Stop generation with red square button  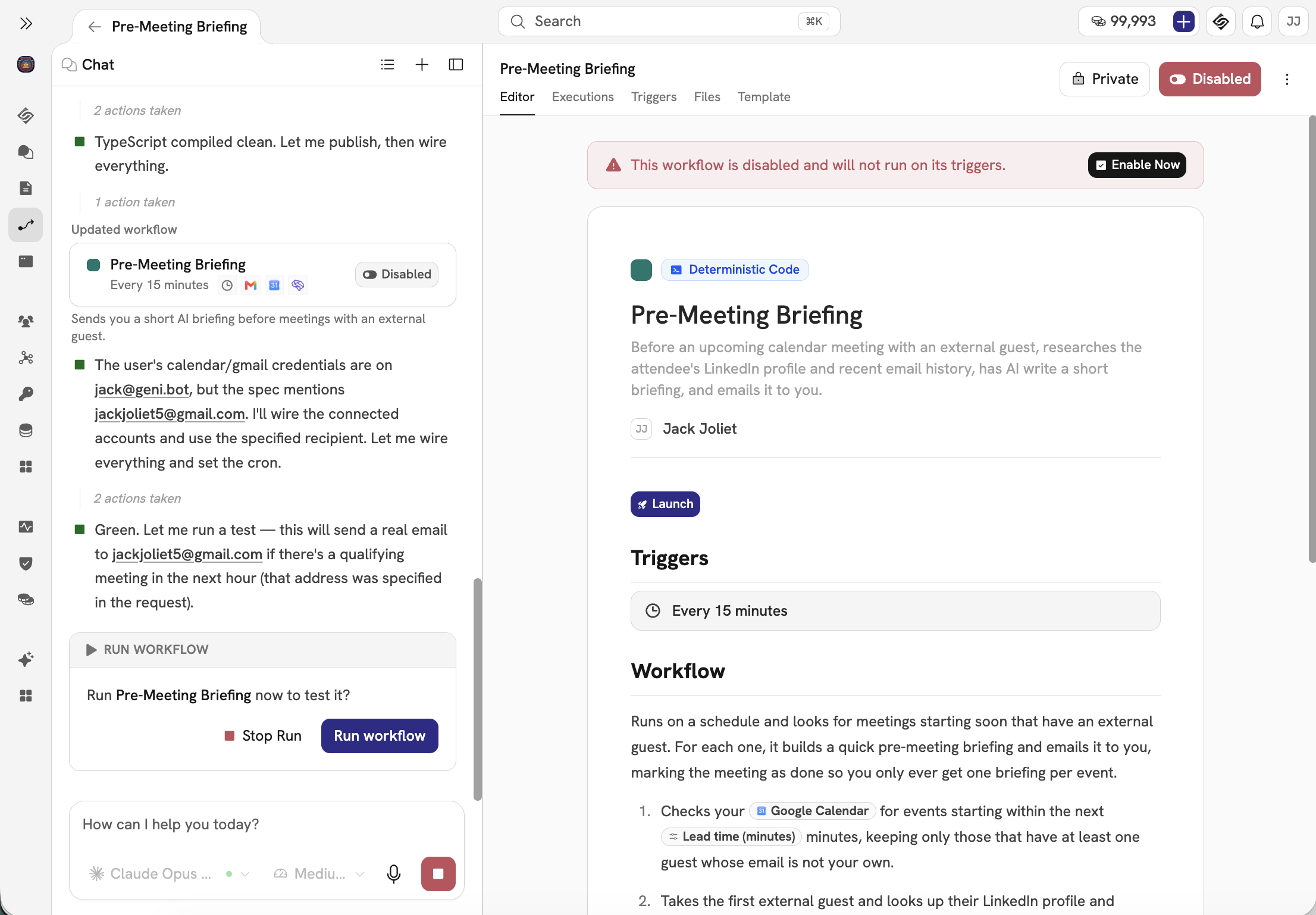click(x=438, y=873)
